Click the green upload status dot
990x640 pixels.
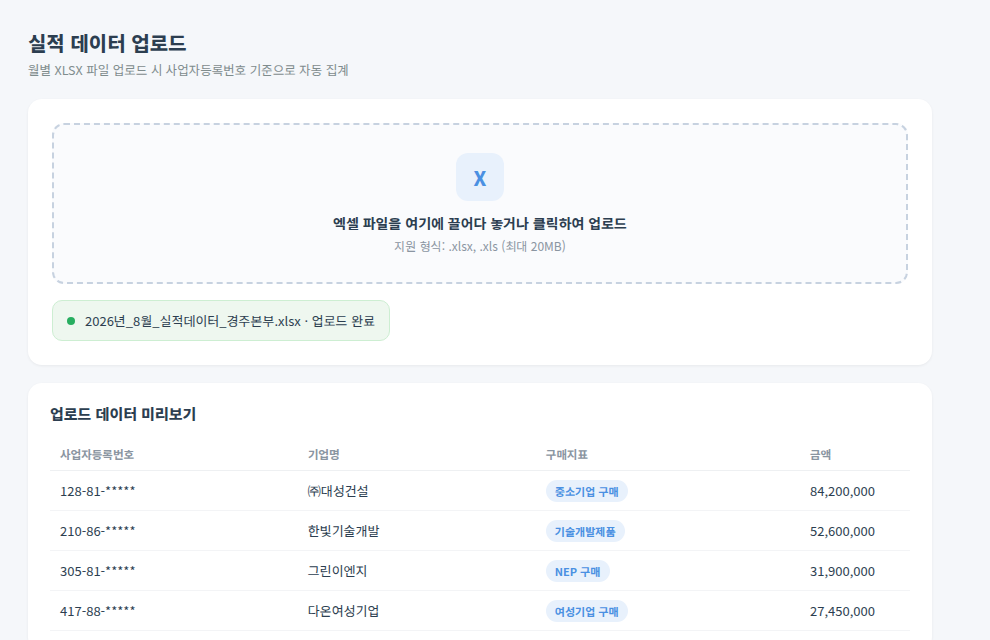coord(71,321)
